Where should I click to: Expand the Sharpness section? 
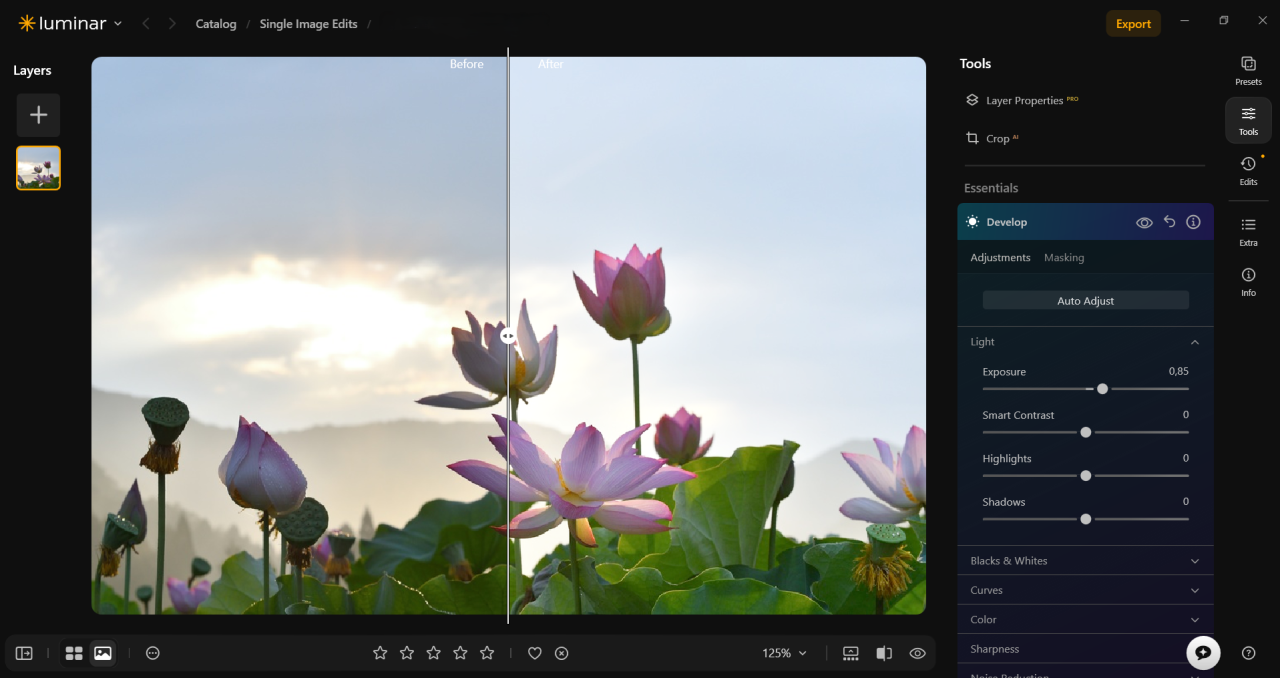(x=1085, y=648)
